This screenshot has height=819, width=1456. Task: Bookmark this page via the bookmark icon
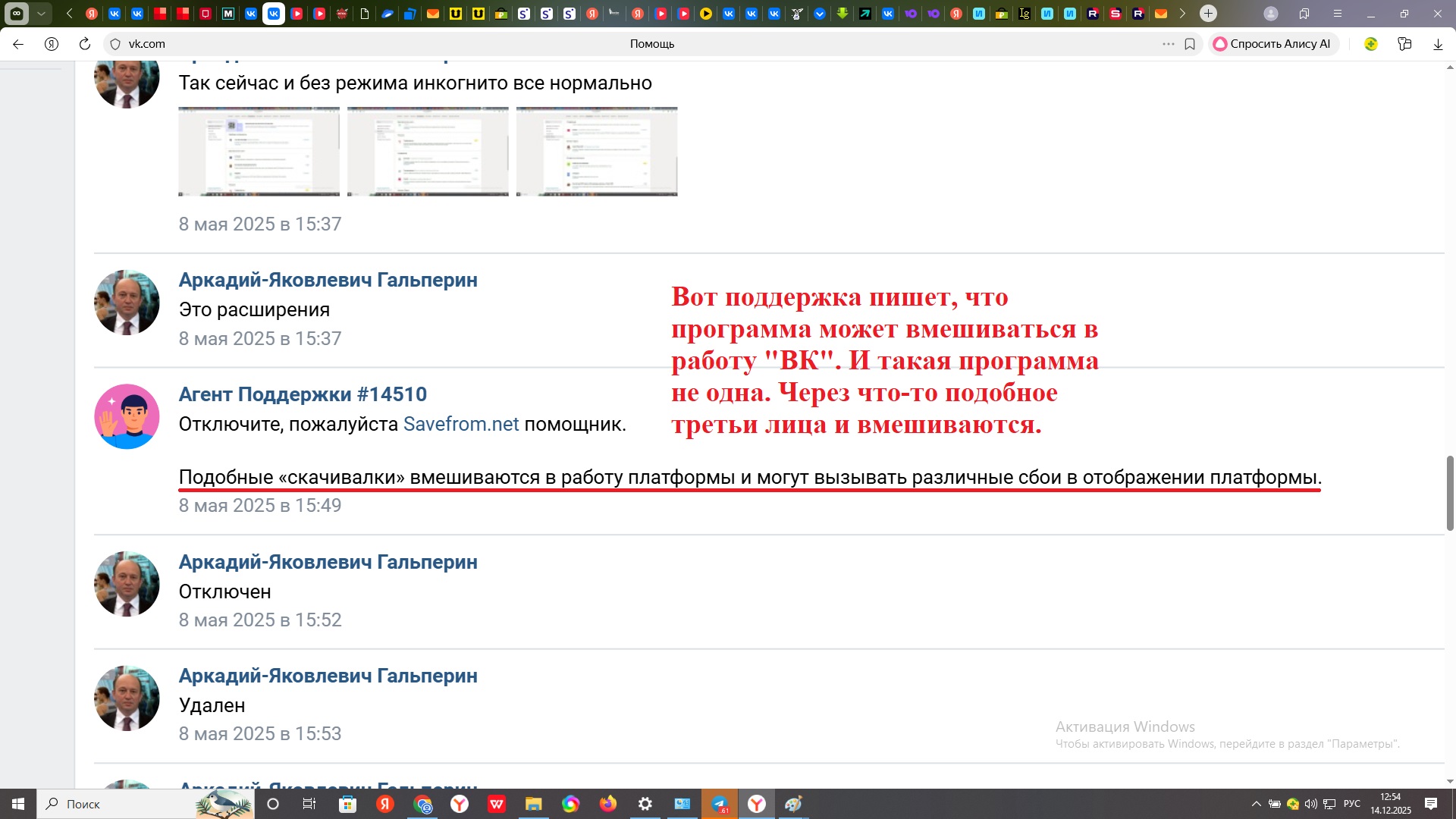1190,44
